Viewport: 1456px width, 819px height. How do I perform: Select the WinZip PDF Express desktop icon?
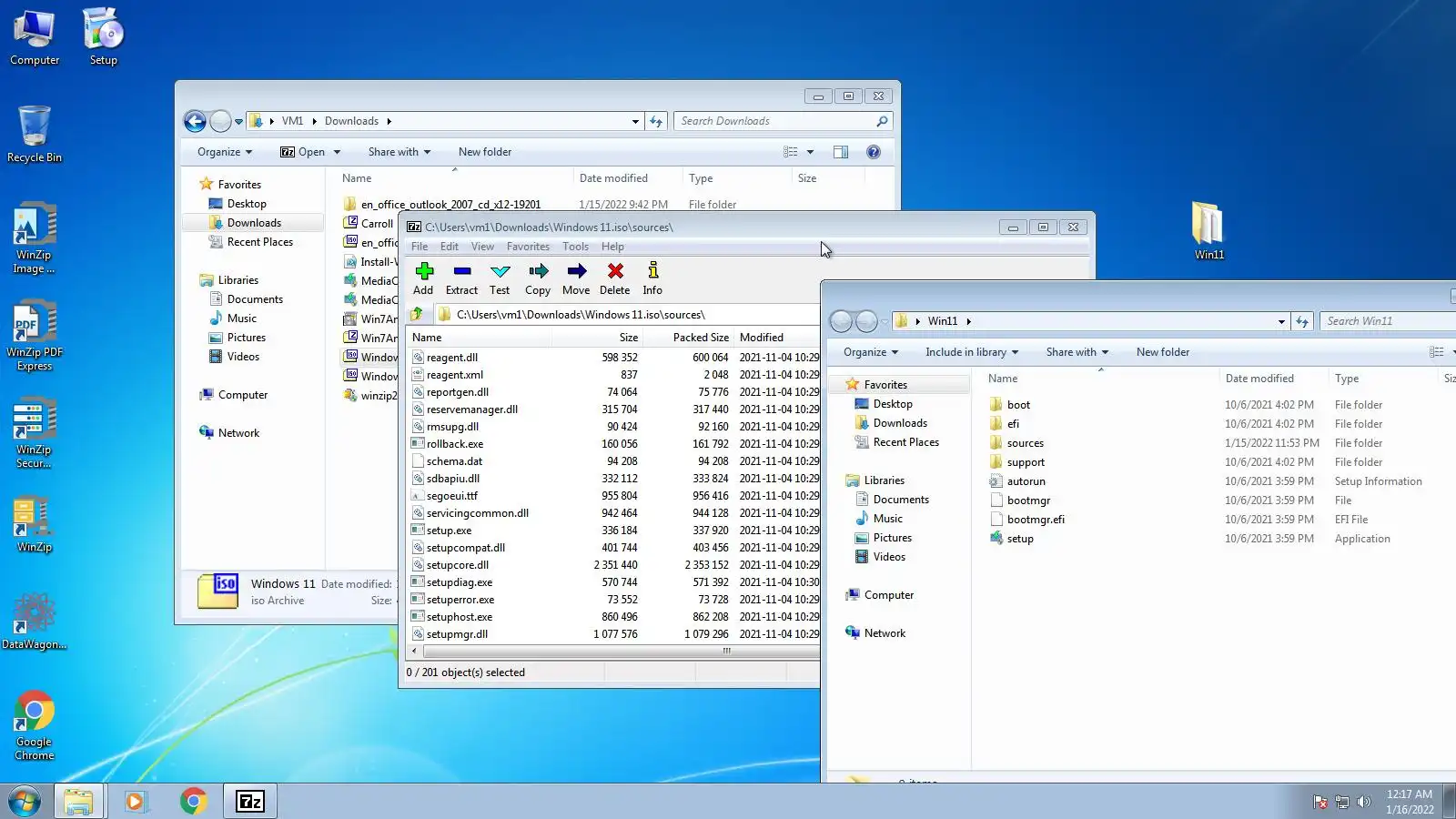click(x=35, y=336)
